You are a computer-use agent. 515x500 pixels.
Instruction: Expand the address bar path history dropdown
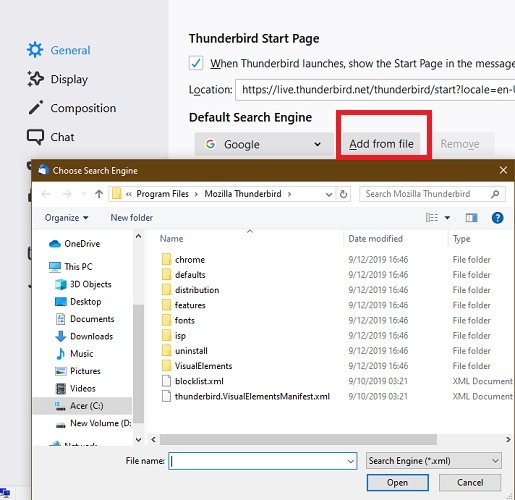coord(329,194)
